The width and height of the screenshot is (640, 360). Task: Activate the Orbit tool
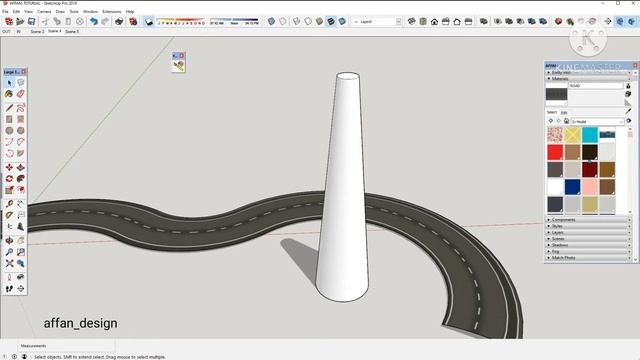click(x=9, y=241)
